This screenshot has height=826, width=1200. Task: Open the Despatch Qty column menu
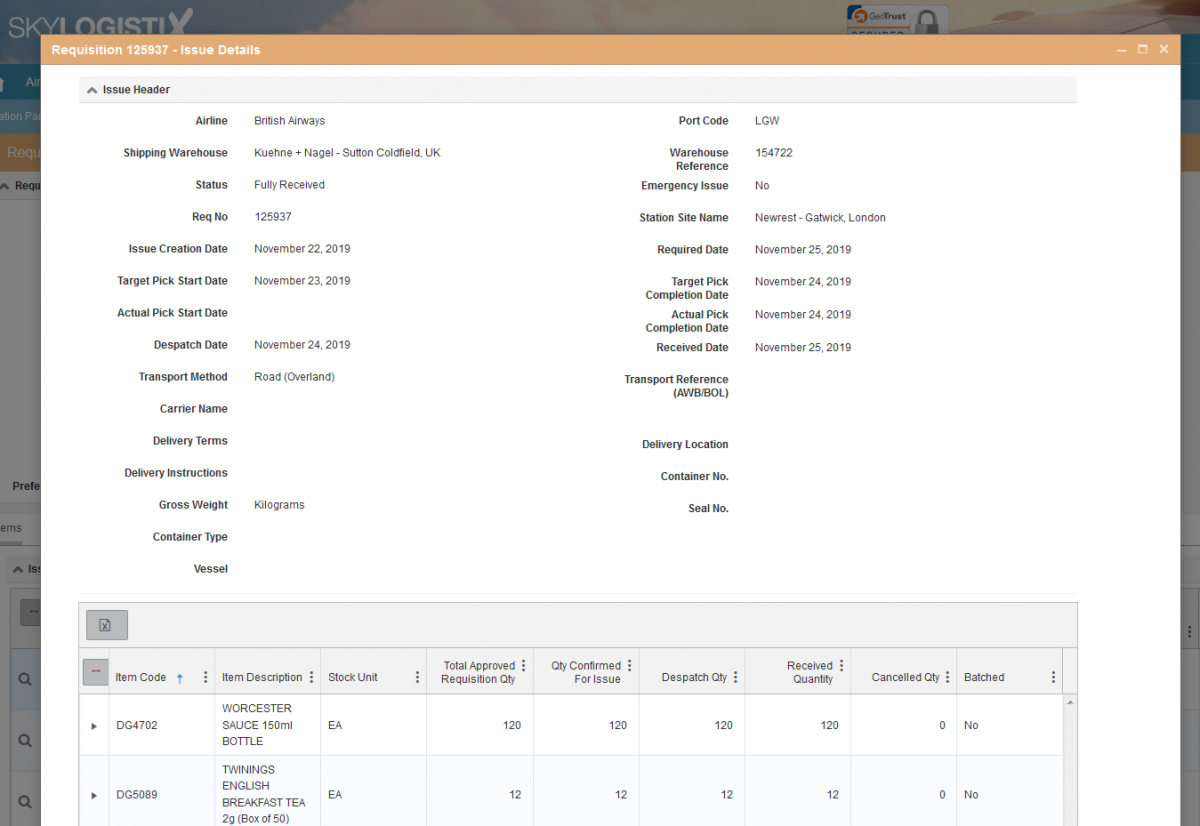tap(737, 676)
